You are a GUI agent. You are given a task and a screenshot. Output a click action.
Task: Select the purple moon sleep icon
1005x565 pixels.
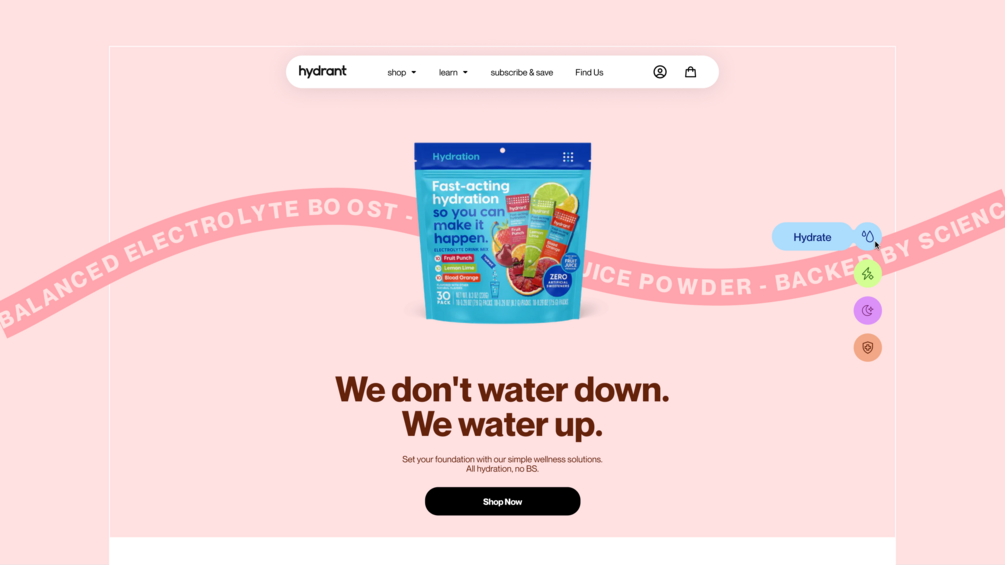pyautogui.click(x=868, y=311)
